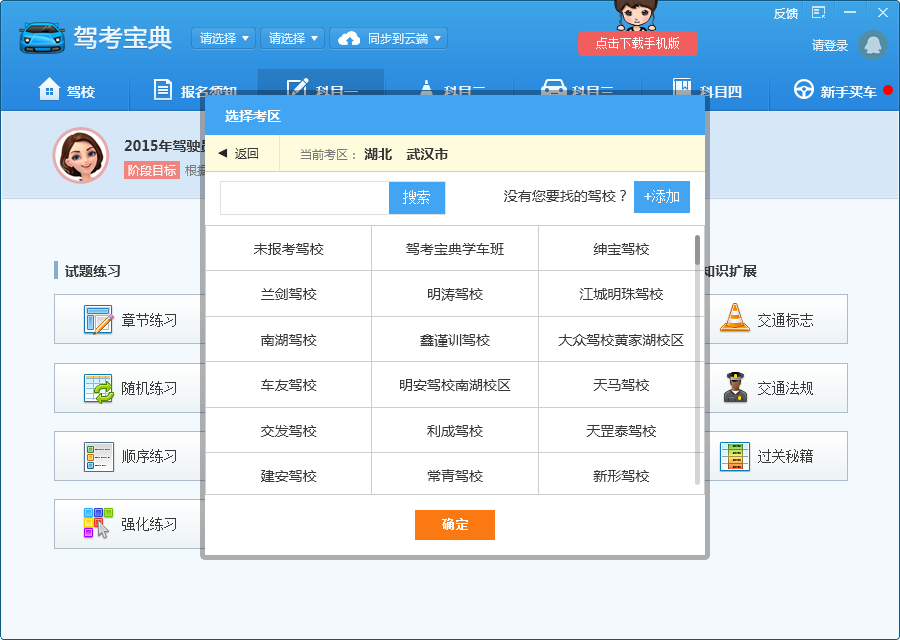Click the 交通法规 police officer icon
This screenshot has height=640, width=900.
click(x=736, y=388)
